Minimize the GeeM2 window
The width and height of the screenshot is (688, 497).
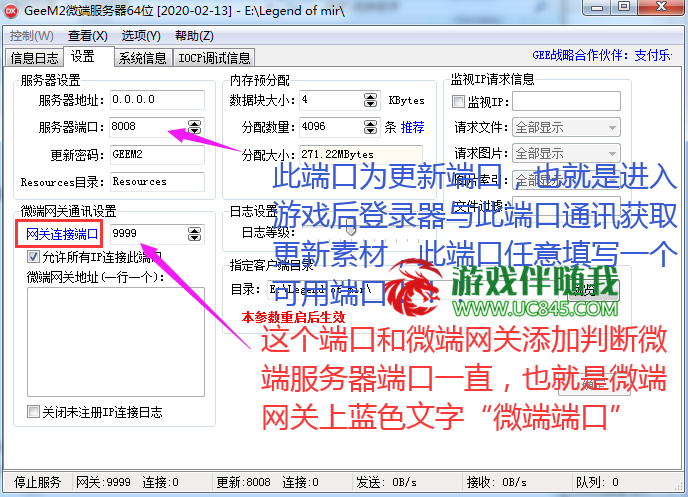[x=597, y=7]
